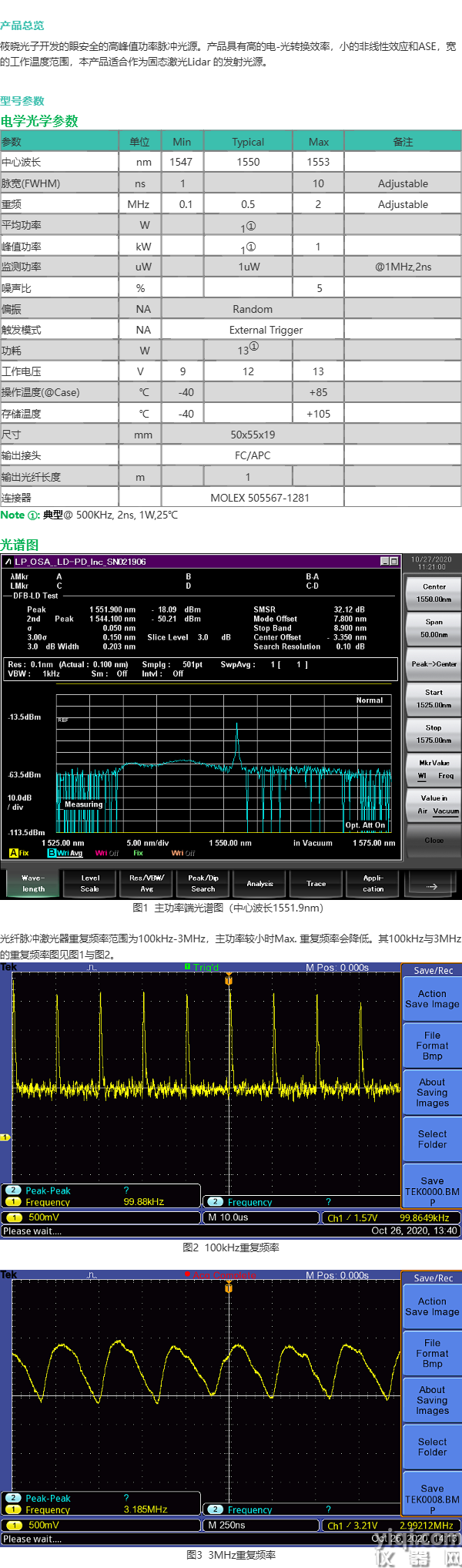
Task: Click the 光谱图 heading
Action: [x=19, y=545]
